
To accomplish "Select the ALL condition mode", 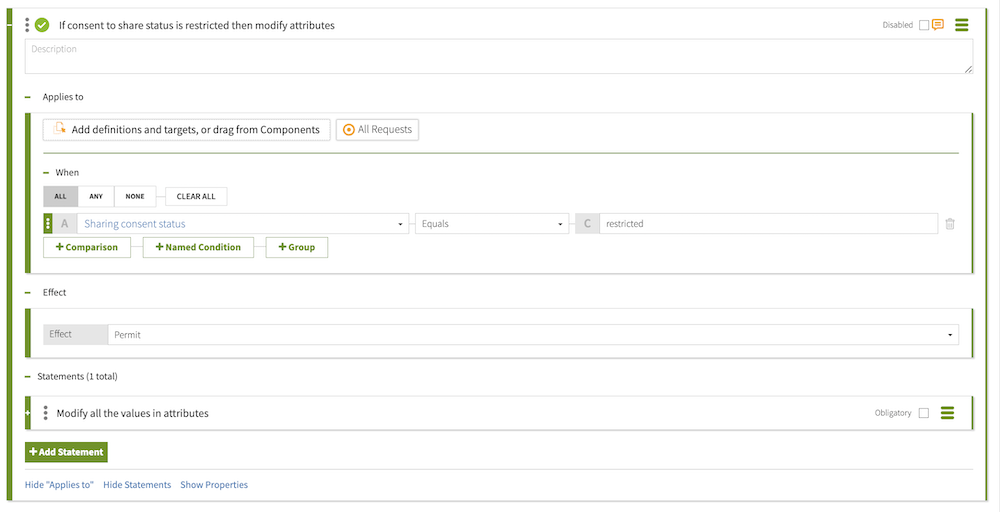I will pos(61,196).
